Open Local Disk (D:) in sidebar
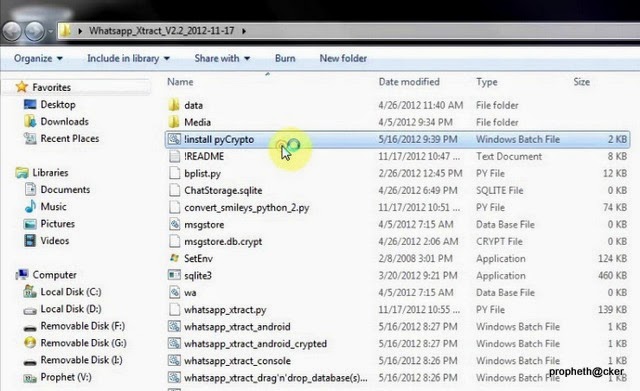Viewport: 640px width, 391px height. (x=71, y=309)
